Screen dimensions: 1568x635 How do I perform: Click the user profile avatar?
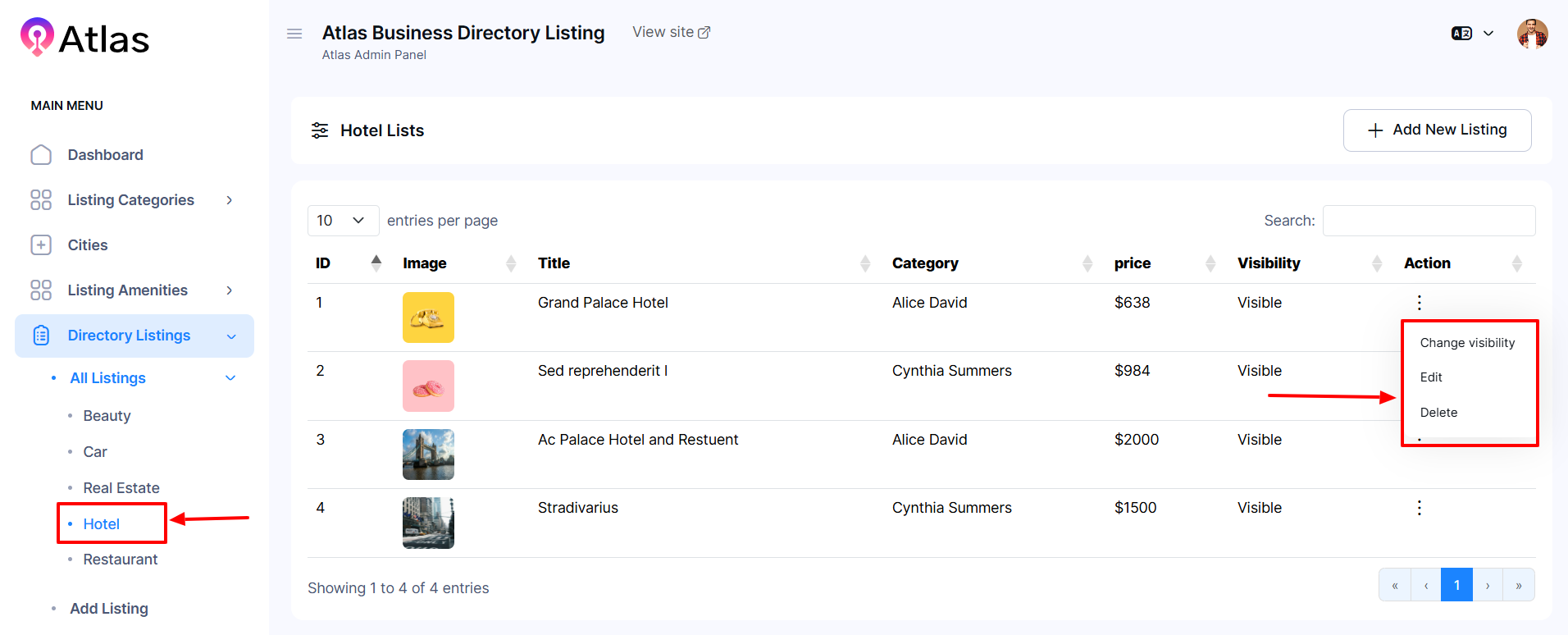[1532, 34]
